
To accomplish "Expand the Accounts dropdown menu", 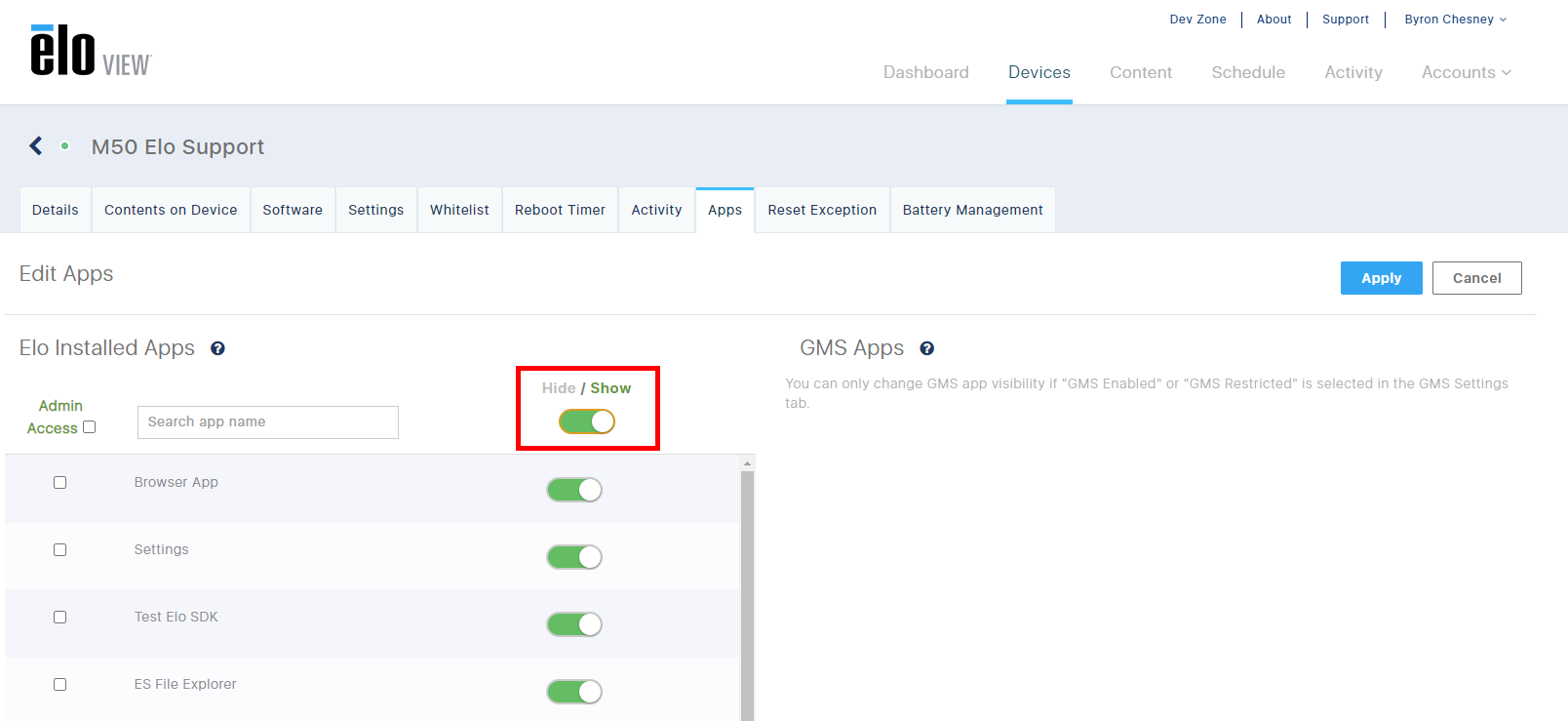I will 1467,72.
